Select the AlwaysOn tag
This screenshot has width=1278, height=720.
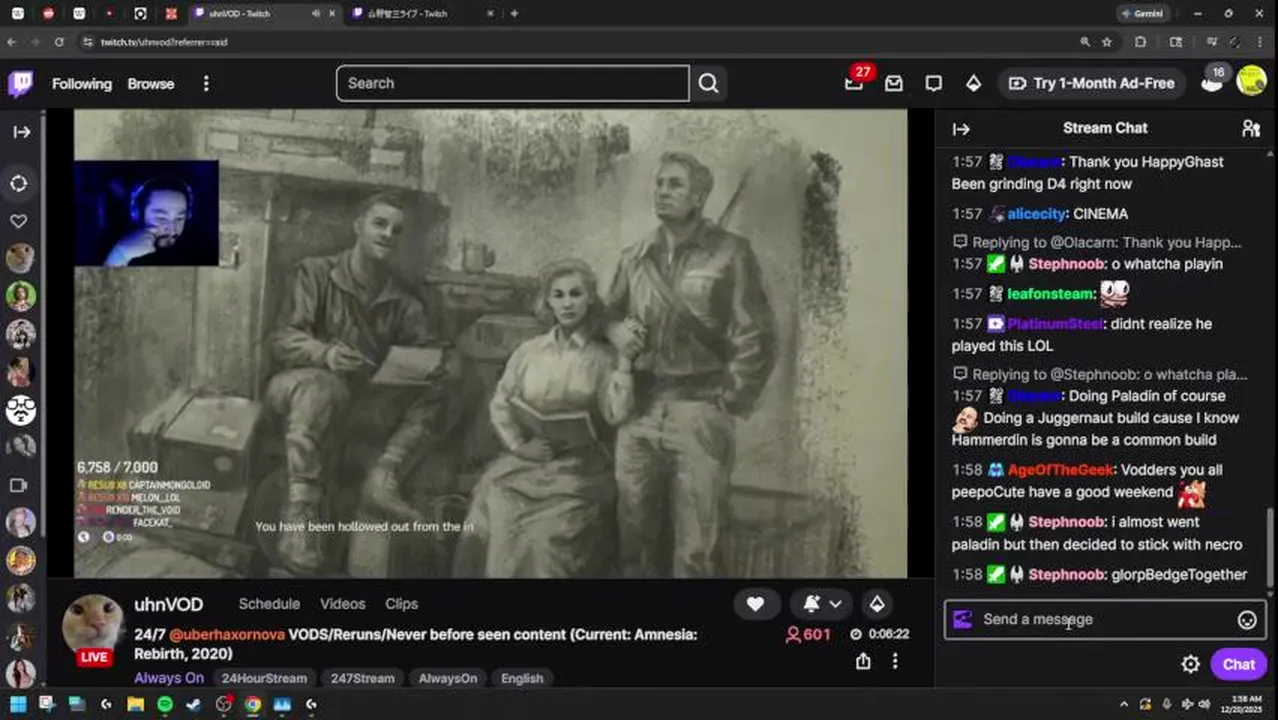[x=447, y=678]
